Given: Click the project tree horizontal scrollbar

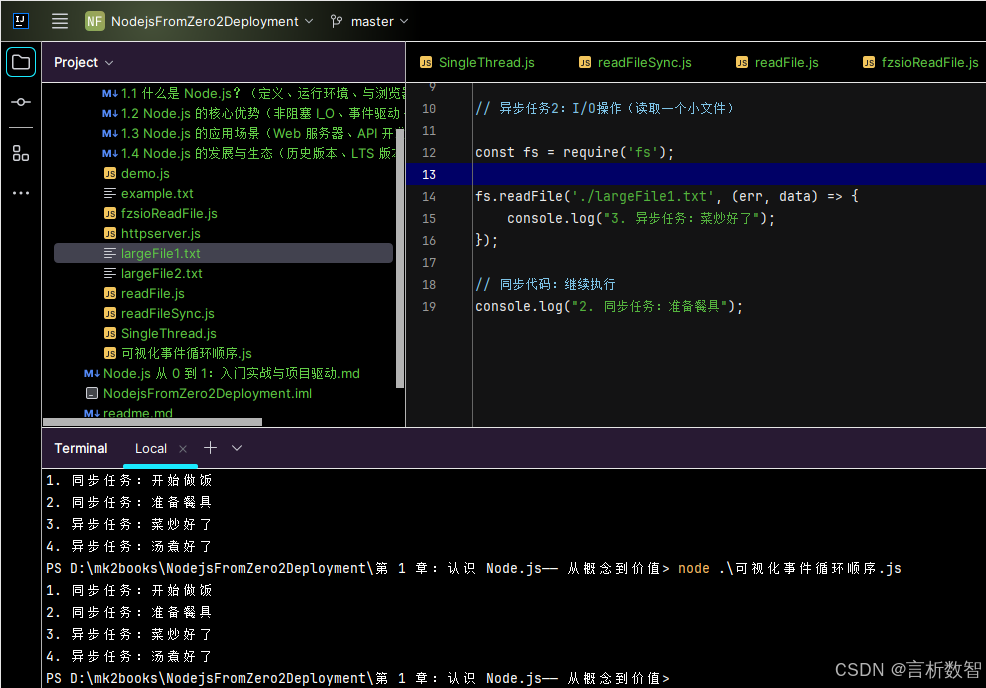Looking at the screenshot, I should (152, 422).
